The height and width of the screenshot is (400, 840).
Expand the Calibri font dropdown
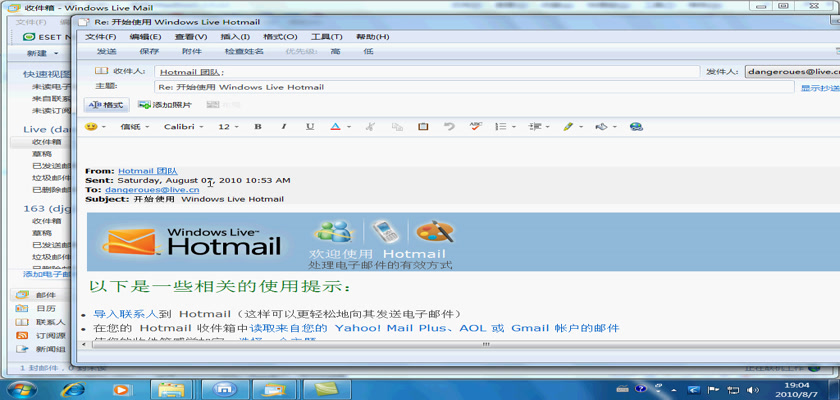point(184,127)
